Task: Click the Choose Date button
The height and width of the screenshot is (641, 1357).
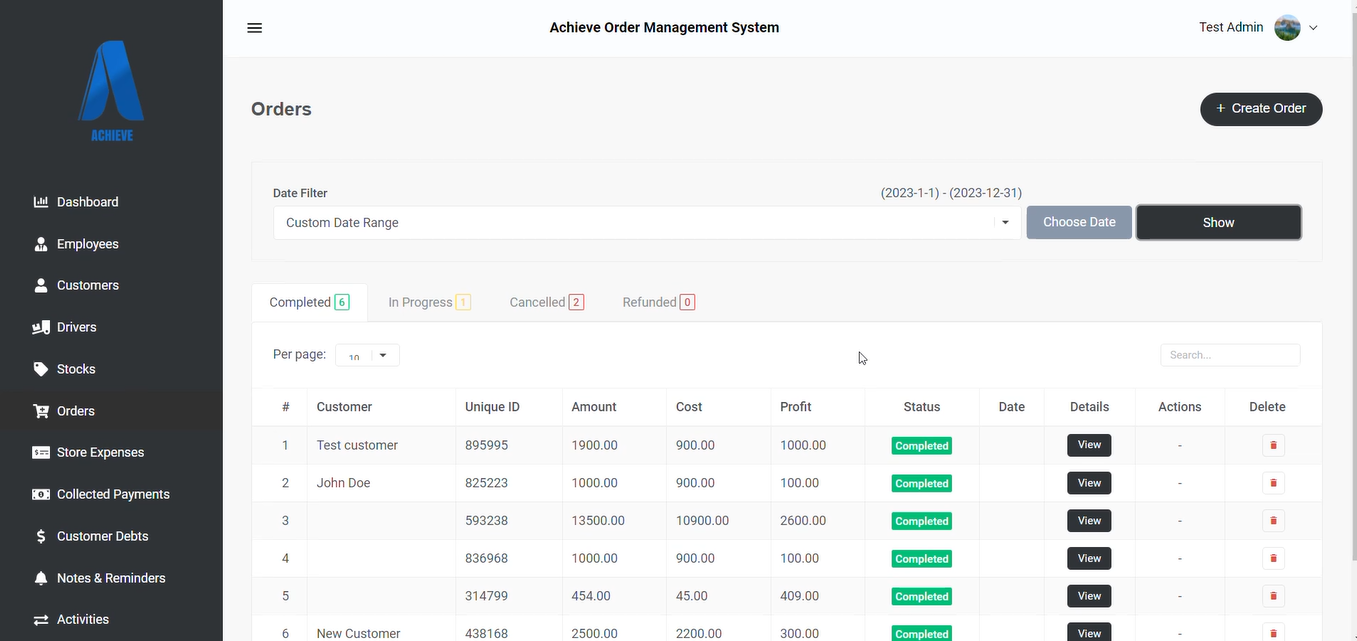Action: (1079, 222)
